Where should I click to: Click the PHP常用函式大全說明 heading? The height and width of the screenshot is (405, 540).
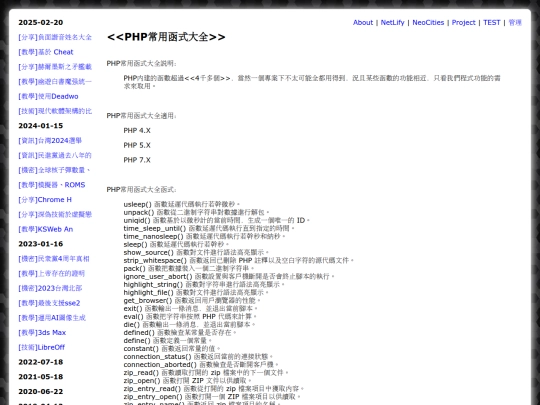141,63
